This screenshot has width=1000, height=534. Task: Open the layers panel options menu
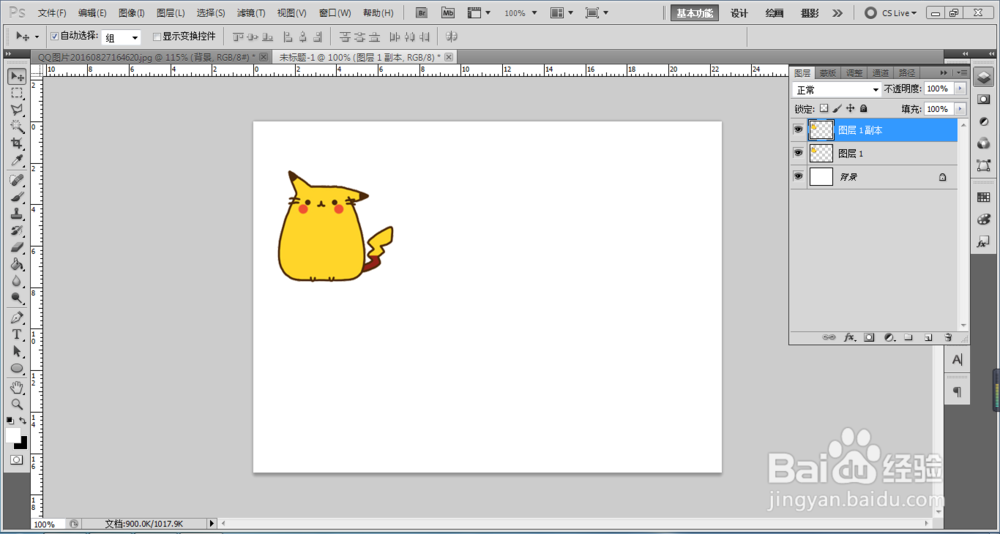tap(962, 73)
